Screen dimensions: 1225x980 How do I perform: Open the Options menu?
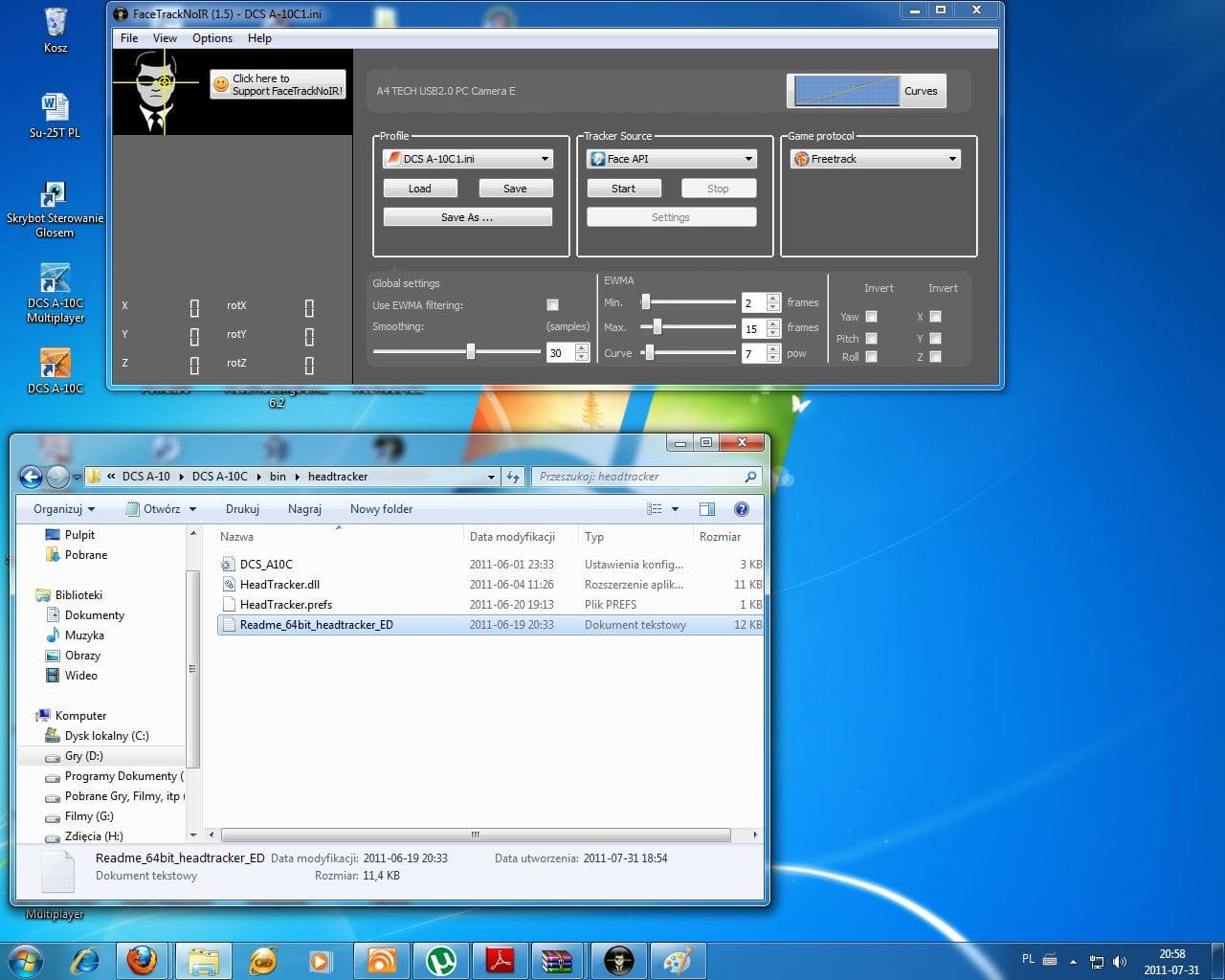tap(212, 38)
